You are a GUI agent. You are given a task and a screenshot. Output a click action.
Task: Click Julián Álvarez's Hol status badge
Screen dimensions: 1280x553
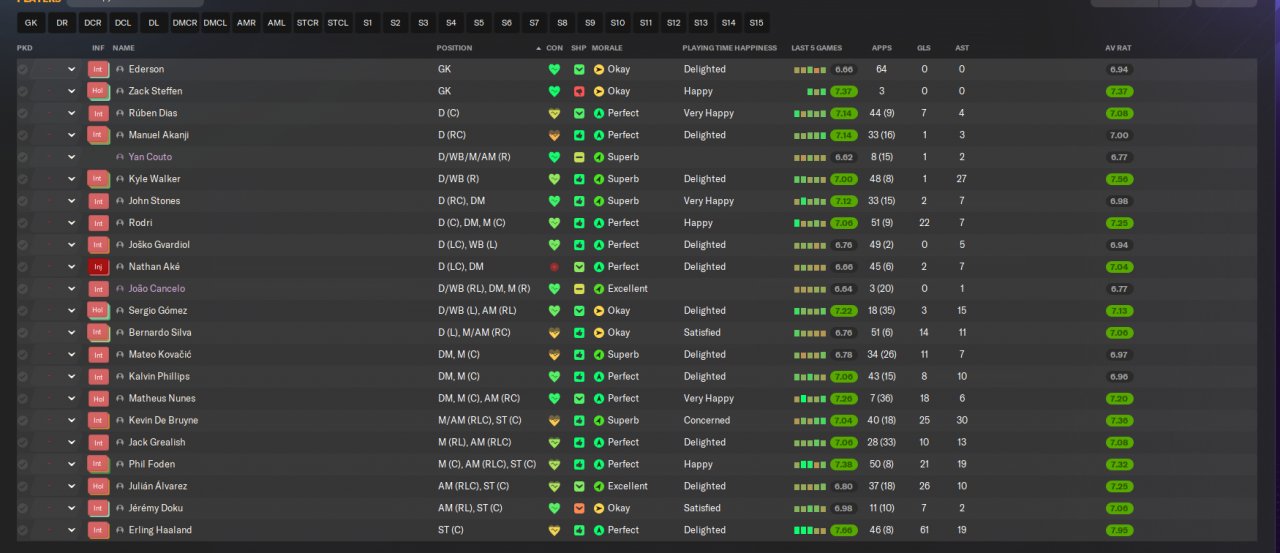(98, 486)
